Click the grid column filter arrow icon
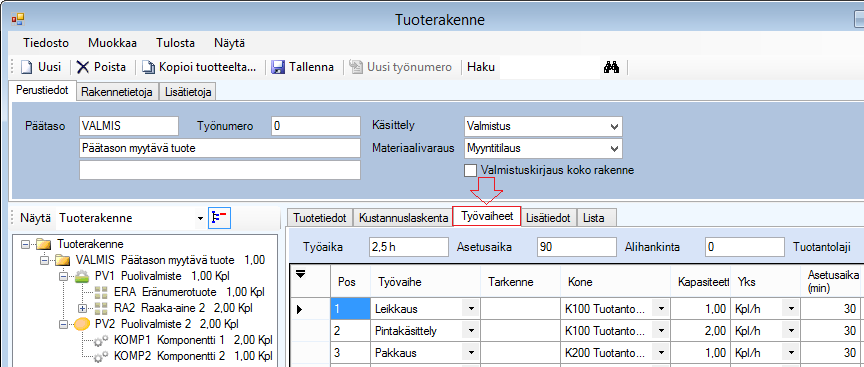Image resolution: width=864 pixels, height=367 pixels. (x=300, y=274)
